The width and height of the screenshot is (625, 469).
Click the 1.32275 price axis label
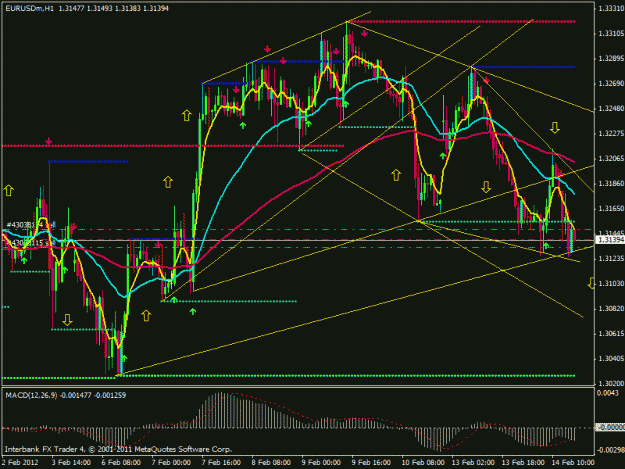click(611, 133)
